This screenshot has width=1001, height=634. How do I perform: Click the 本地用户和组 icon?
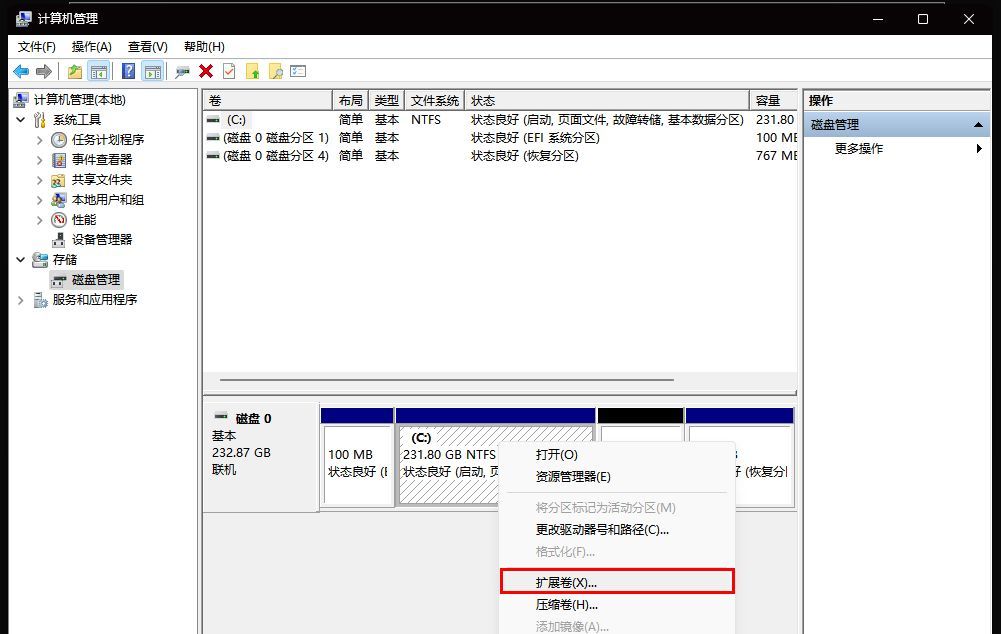click(59, 200)
